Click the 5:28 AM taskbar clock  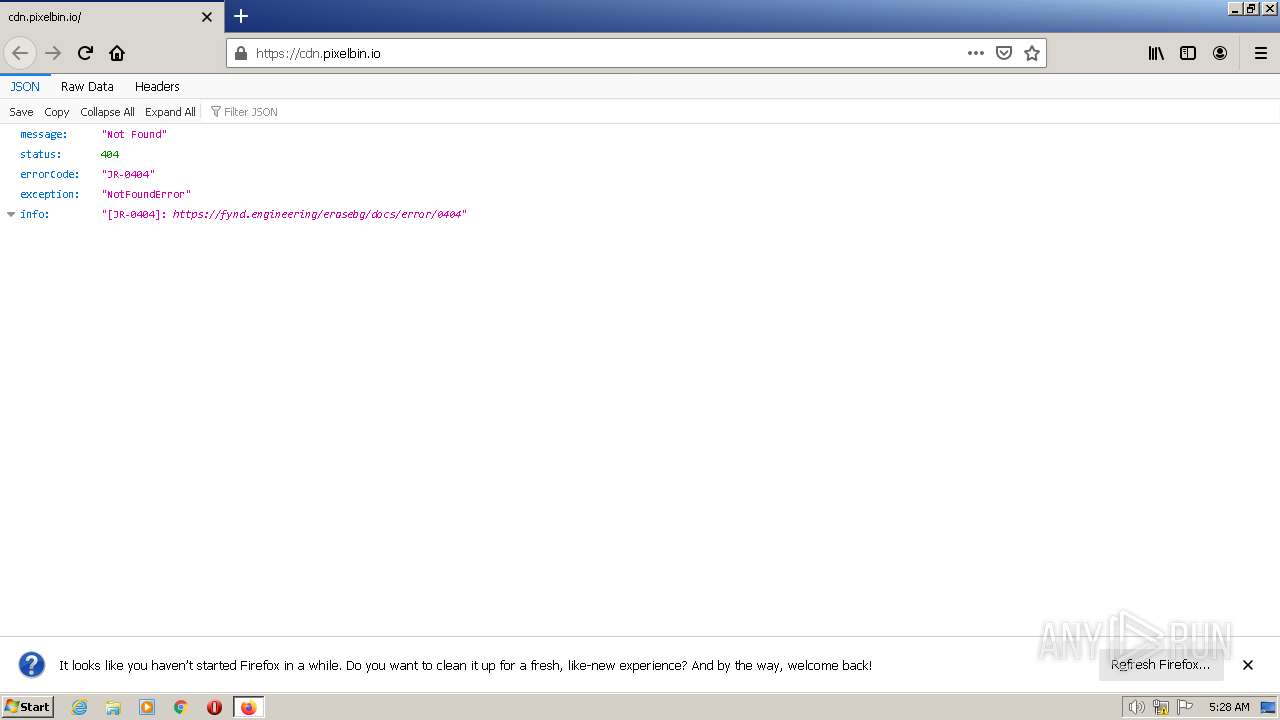(x=1229, y=707)
